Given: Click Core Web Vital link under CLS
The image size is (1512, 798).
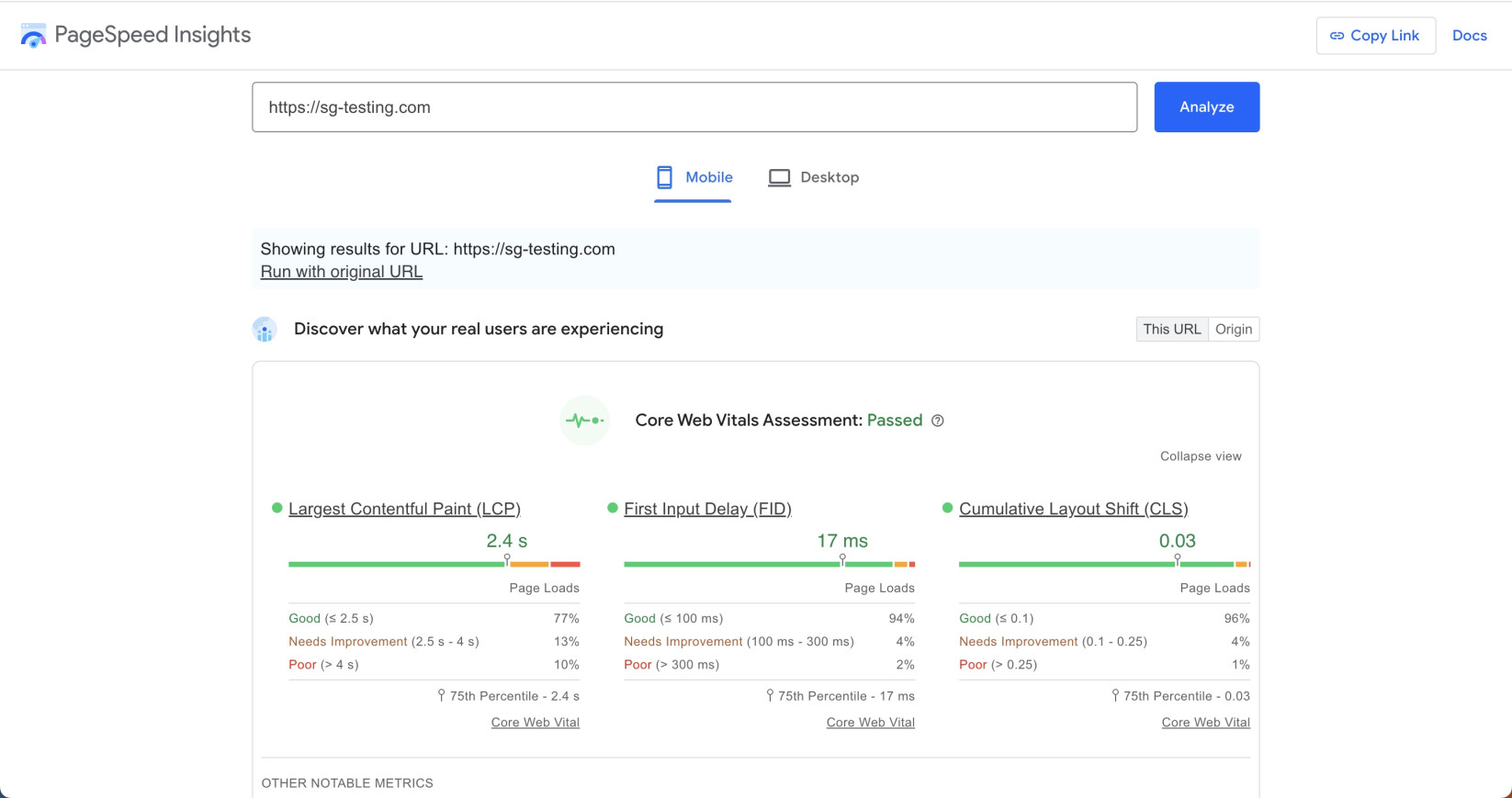Looking at the screenshot, I should click(1206, 723).
